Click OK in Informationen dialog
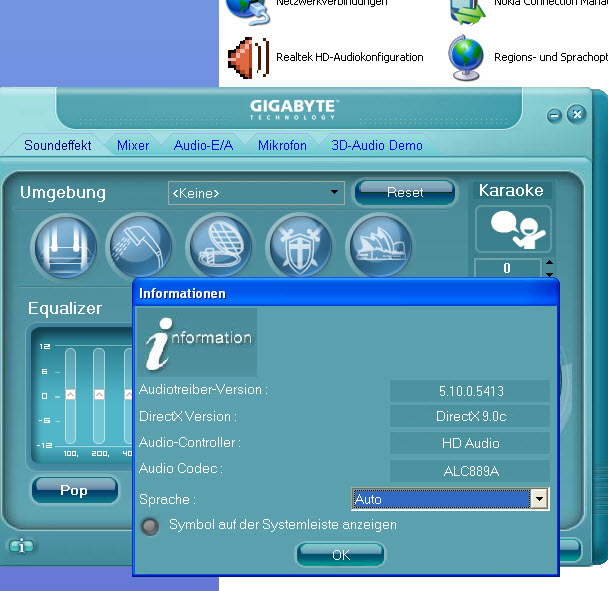The image size is (608, 591). click(x=341, y=555)
